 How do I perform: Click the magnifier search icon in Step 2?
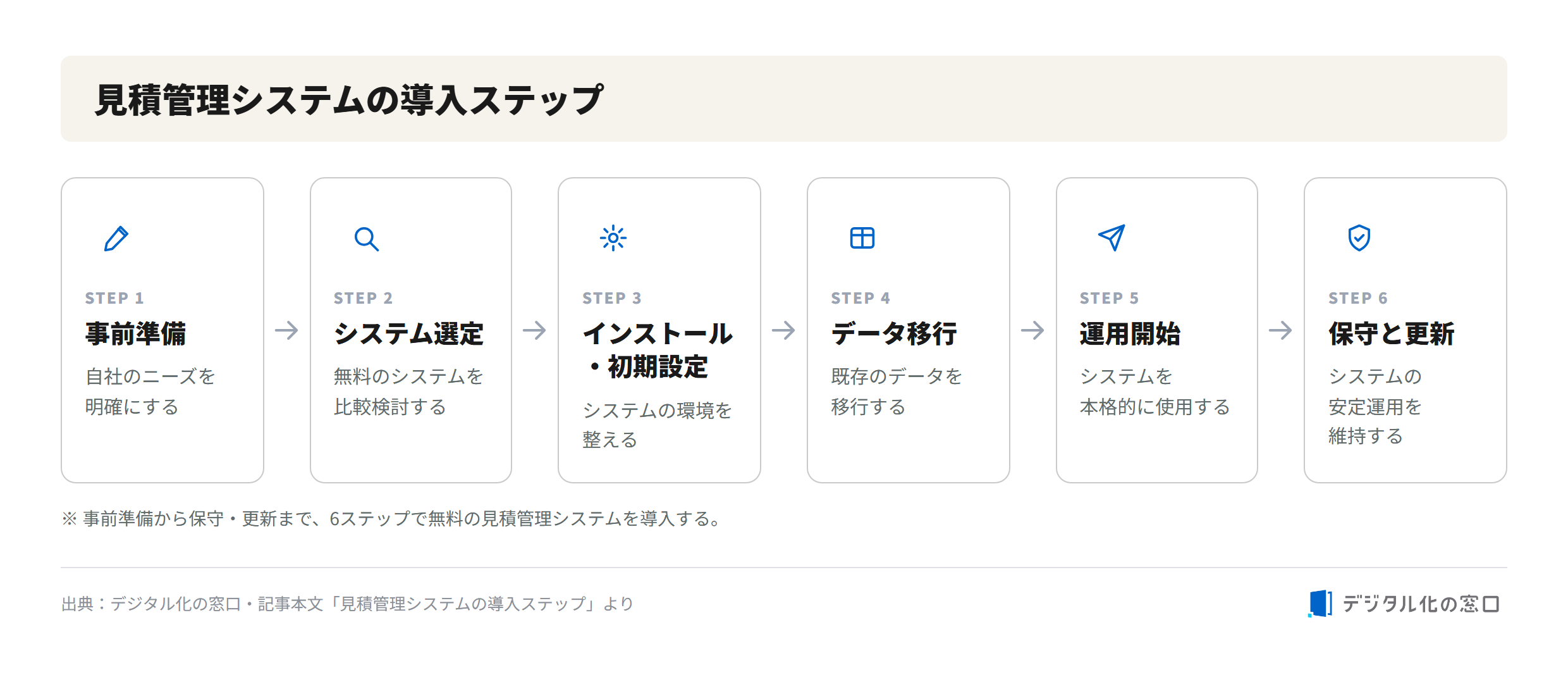click(366, 239)
